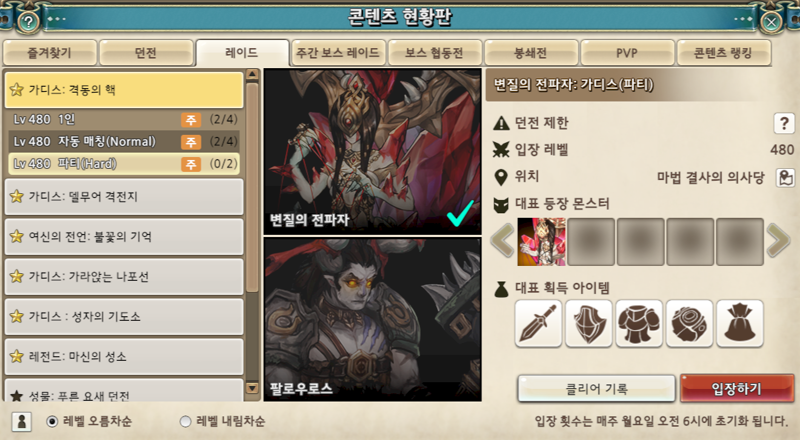Expand the 여신의 전언: 불꽃의 기억 raid entry
This screenshot has width=800, height=440.
pyautogui.click(x=124, y=237)
